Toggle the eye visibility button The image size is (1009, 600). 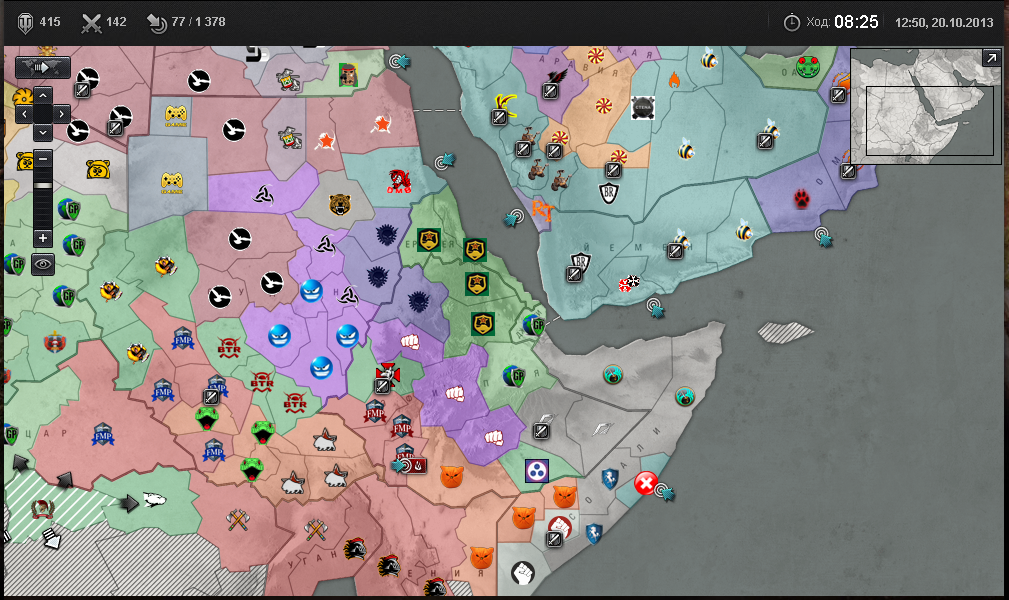click(42, 264)
